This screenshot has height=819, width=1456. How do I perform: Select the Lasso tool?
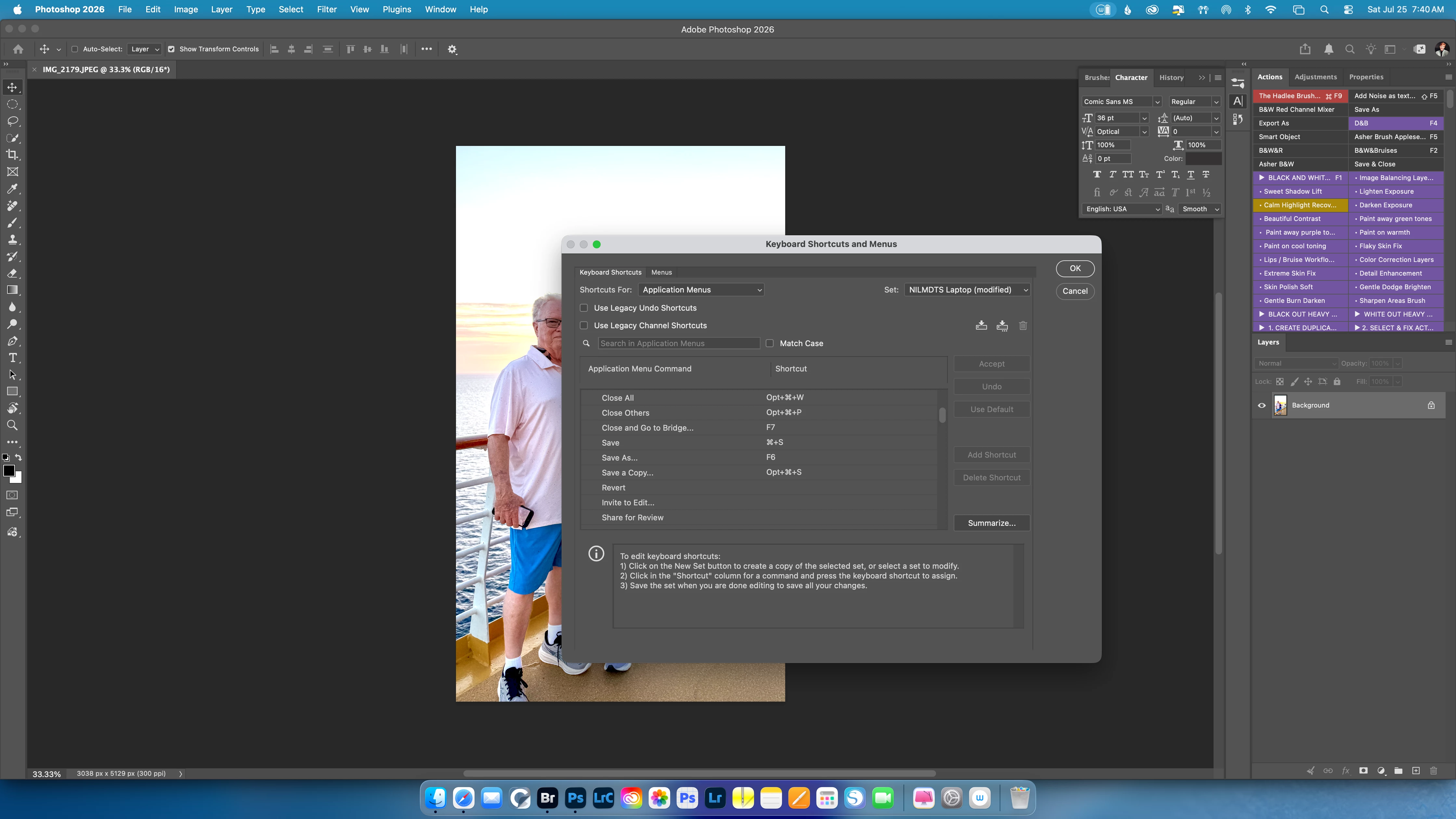12,121
